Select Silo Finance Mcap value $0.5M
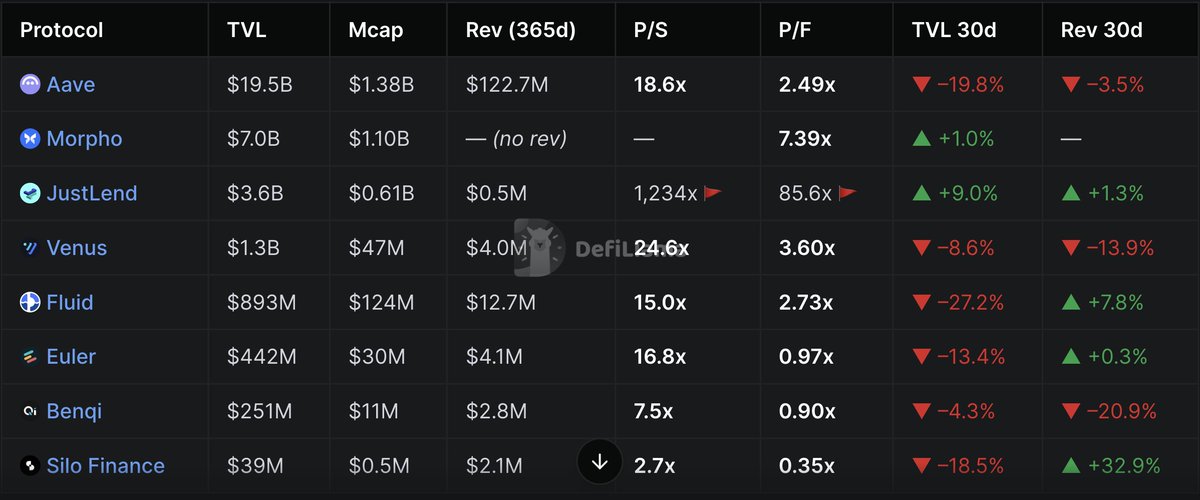The image size is (1200, 500). (379, 466)
